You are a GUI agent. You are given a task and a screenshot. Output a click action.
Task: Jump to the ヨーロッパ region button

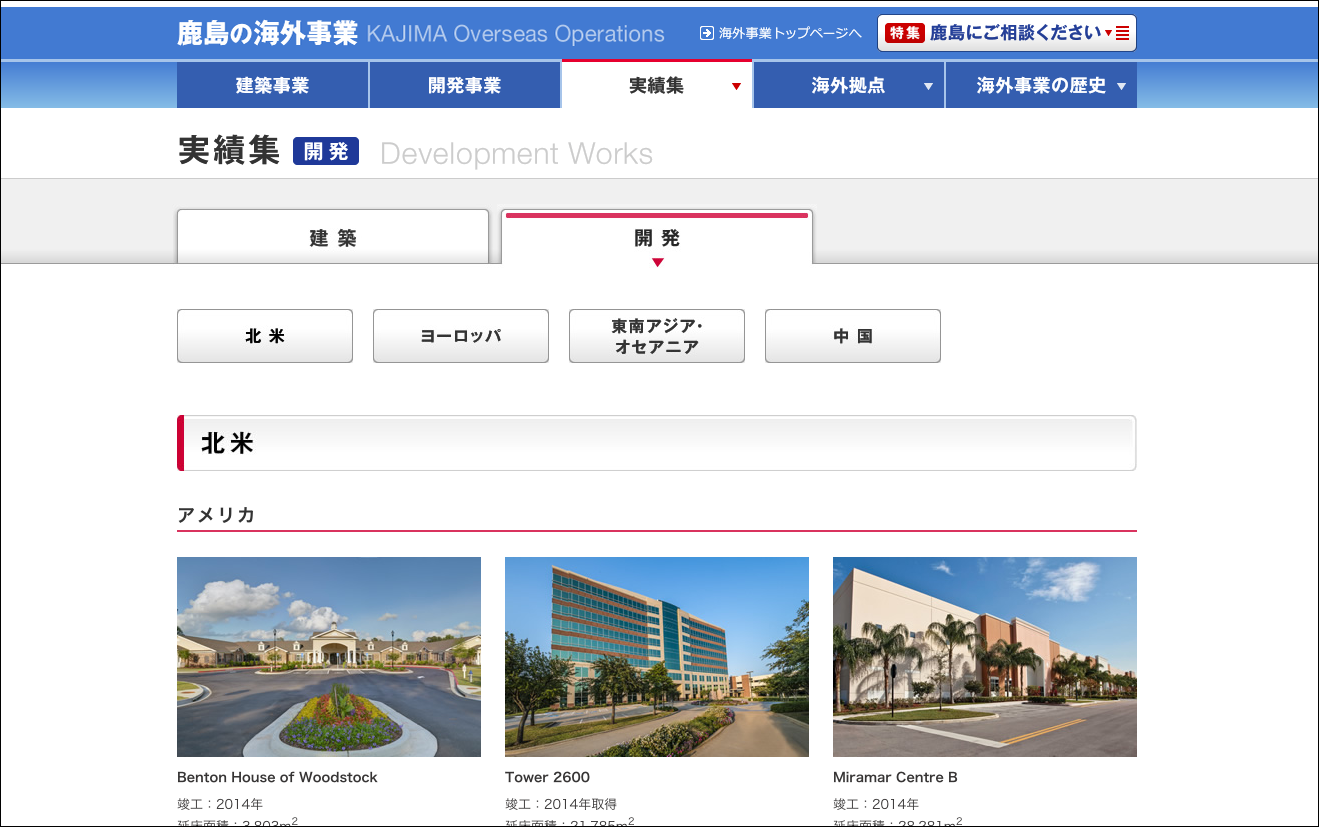coord(461,336)
